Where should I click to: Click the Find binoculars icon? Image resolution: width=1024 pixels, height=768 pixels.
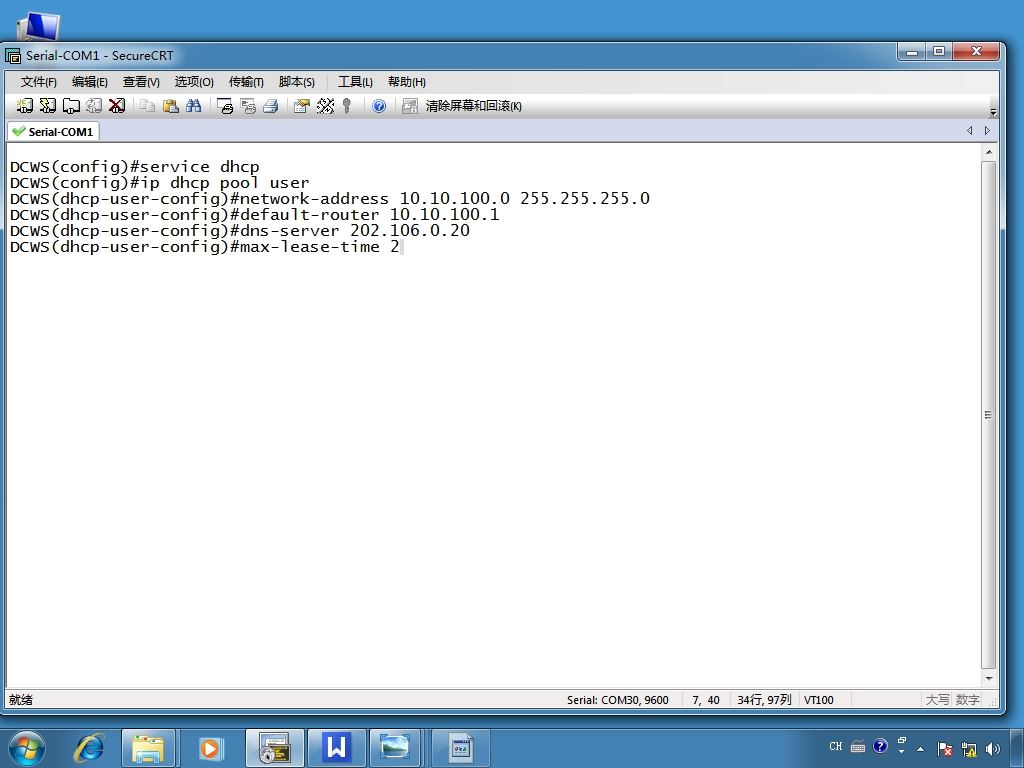click(193, 106)
